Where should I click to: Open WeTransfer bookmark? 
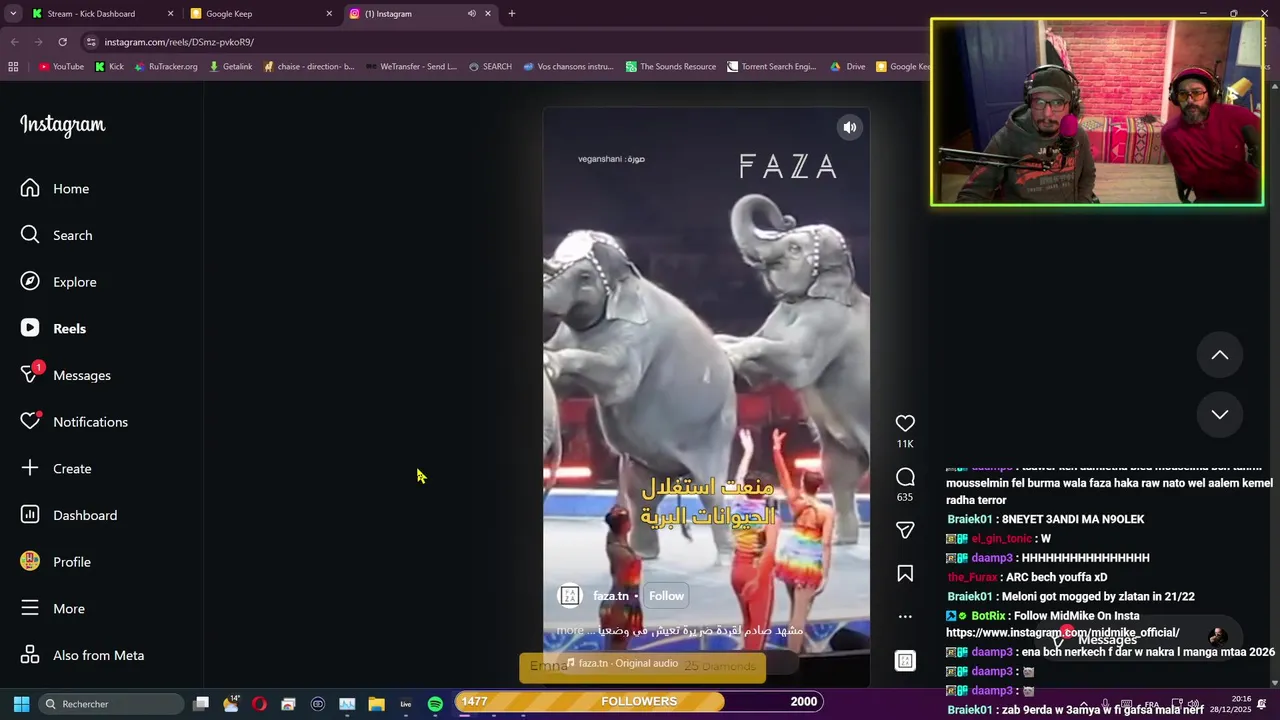[x=411, y=67]
